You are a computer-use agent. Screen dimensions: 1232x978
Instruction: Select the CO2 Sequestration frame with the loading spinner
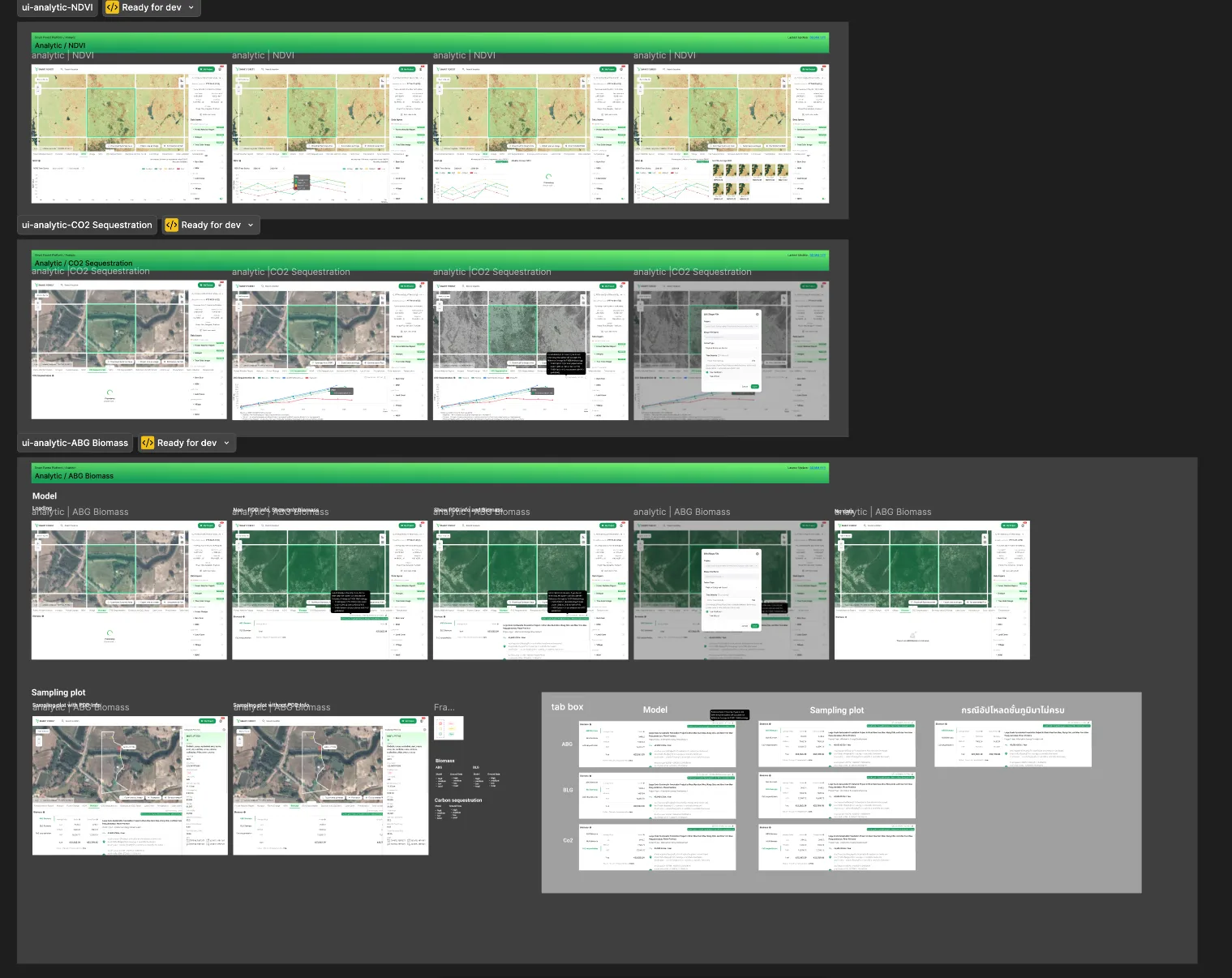pyautogui.click(x=129, y=350)
